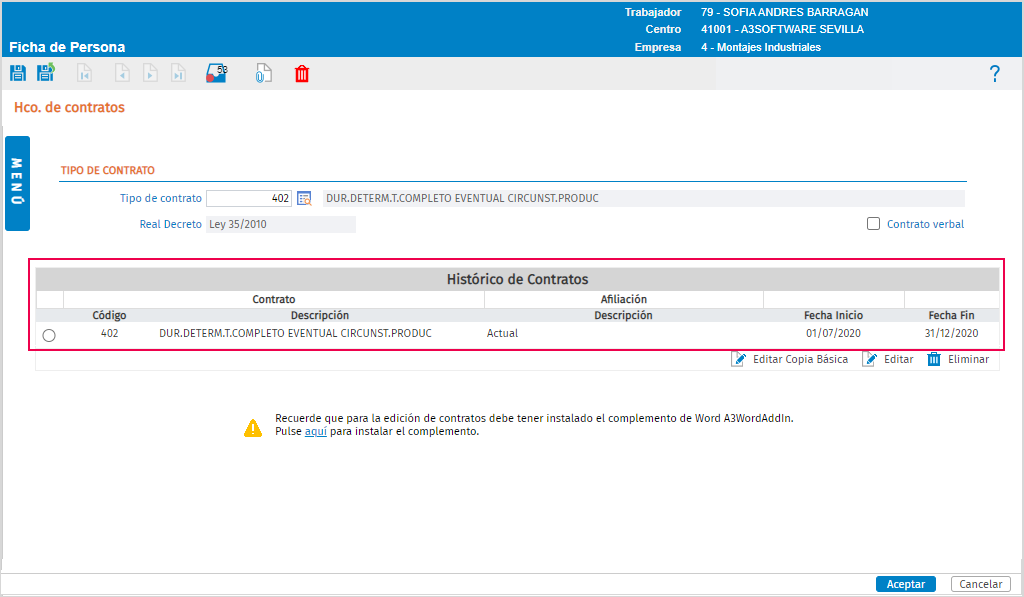Viewport: 1024px width, 597px height.
Task: Click the 'aquí' link to install complement
Action: pos(315,432)
